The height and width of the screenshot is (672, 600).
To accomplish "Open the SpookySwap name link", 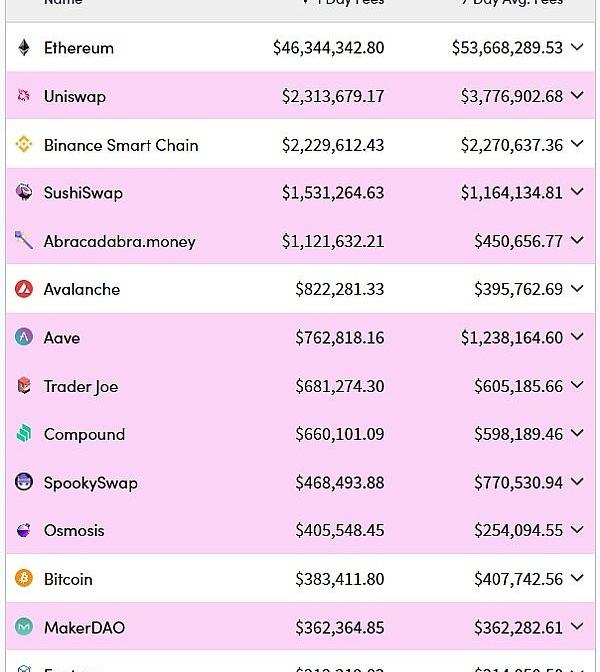I will tap(90, 483).
